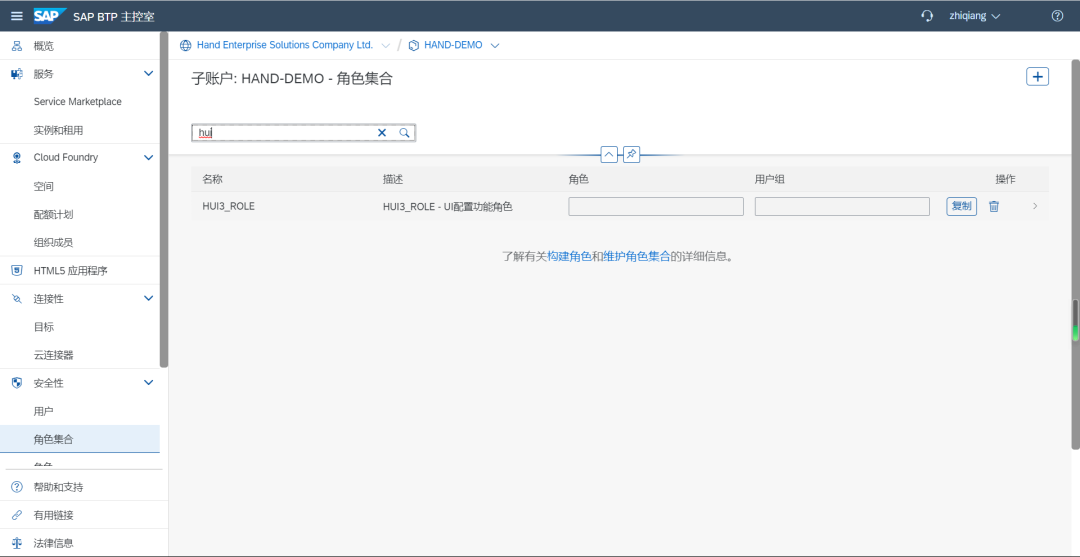1080x557 pixels.
Task: Open 空间 spaces
Action: click(x=43, y=187)
